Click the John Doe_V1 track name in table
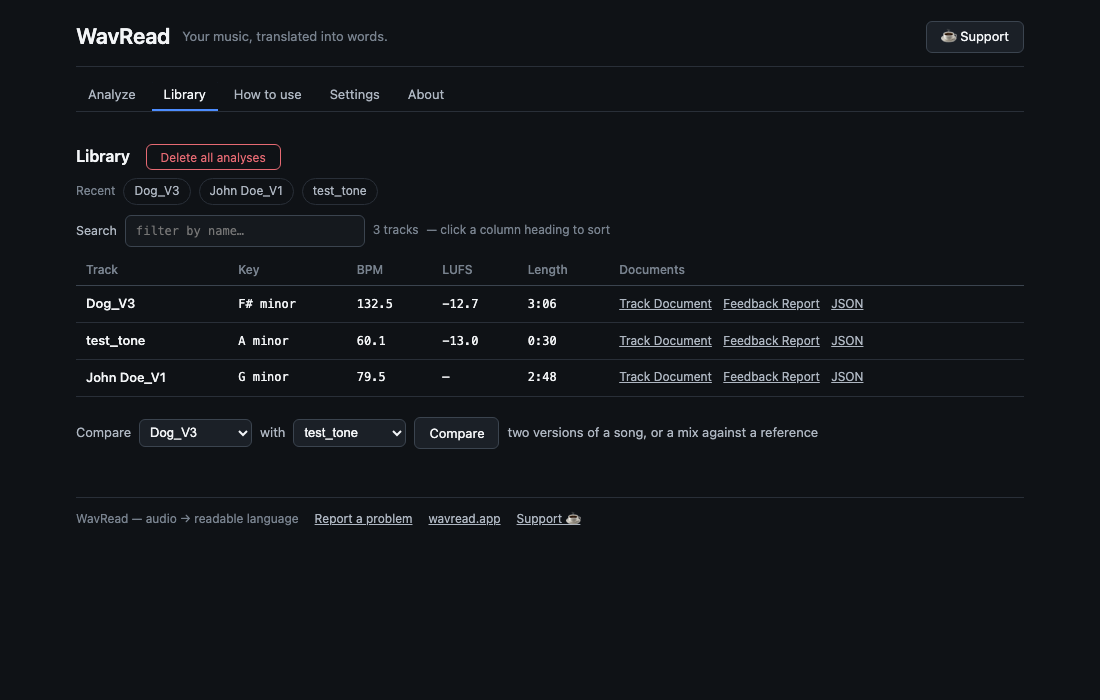The width and height of the screenshot is (1100, 700). tap(126, 377)
